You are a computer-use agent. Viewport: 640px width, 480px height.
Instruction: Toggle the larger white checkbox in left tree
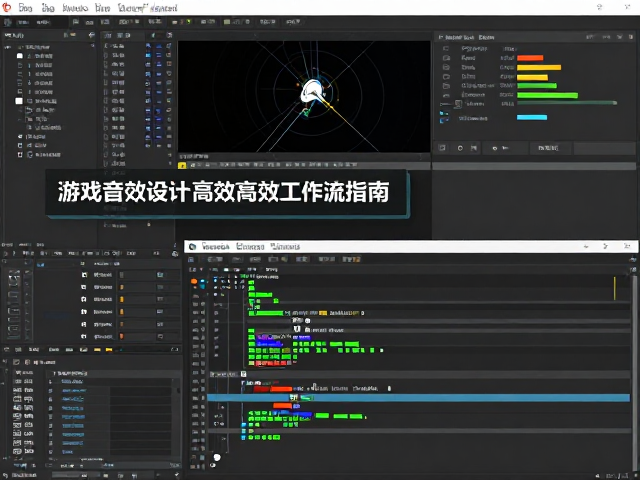[19, 101]
